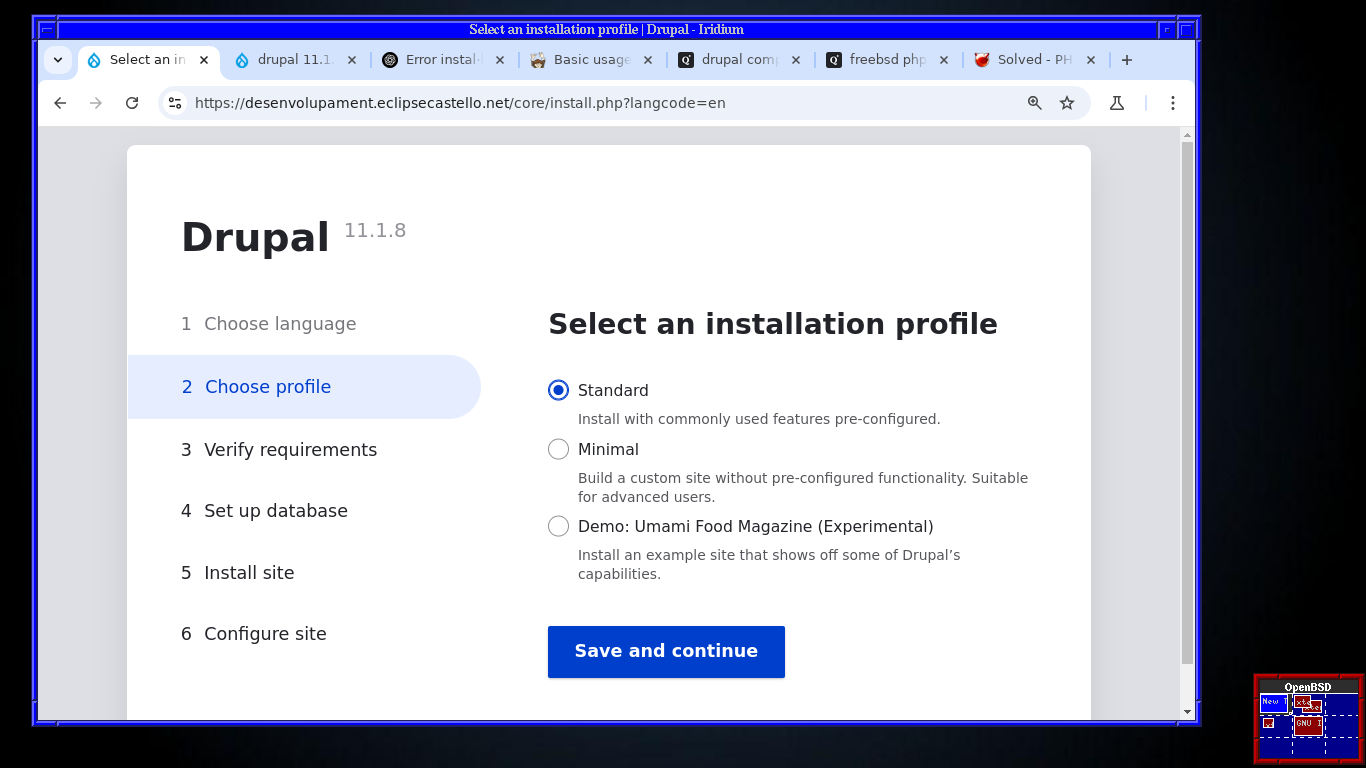Close the 'Select an in' tab
1366x768 pixels.
click(204, 60)
